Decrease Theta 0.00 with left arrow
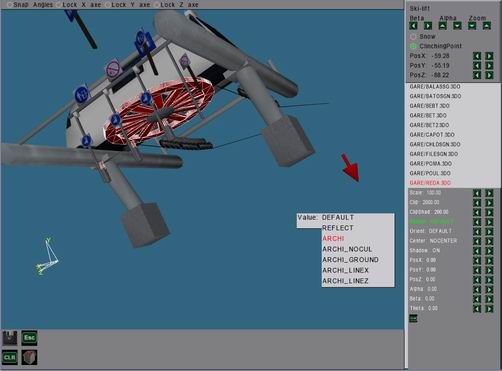 [477, 309]
